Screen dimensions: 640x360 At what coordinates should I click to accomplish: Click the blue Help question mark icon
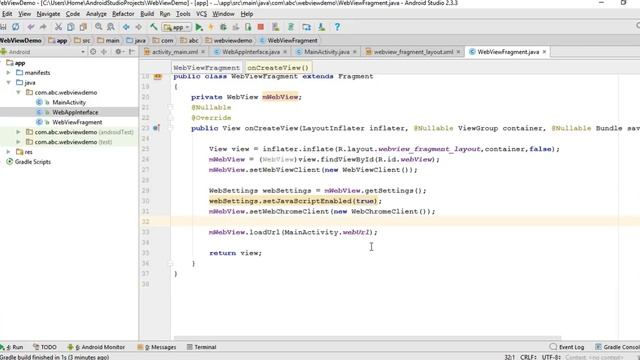click(x=337, y=27)
